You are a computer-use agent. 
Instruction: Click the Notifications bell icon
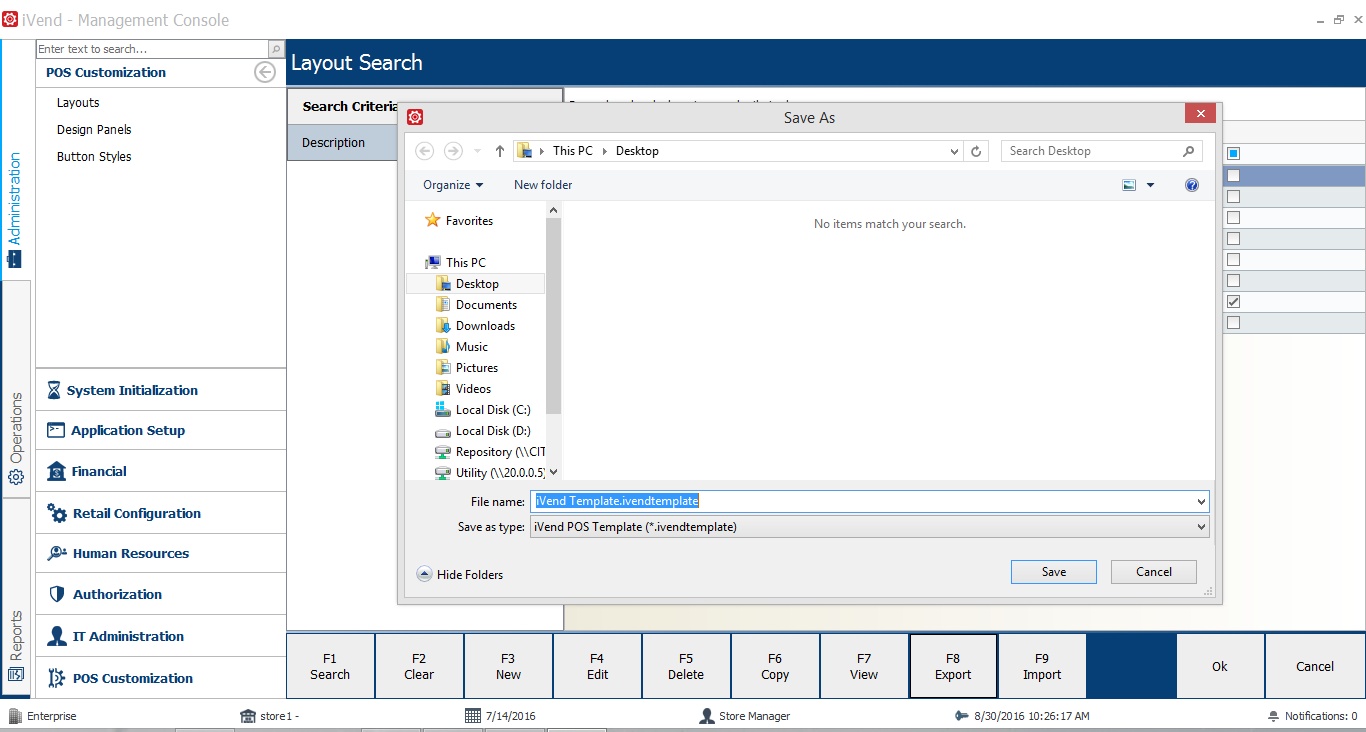1273,716
